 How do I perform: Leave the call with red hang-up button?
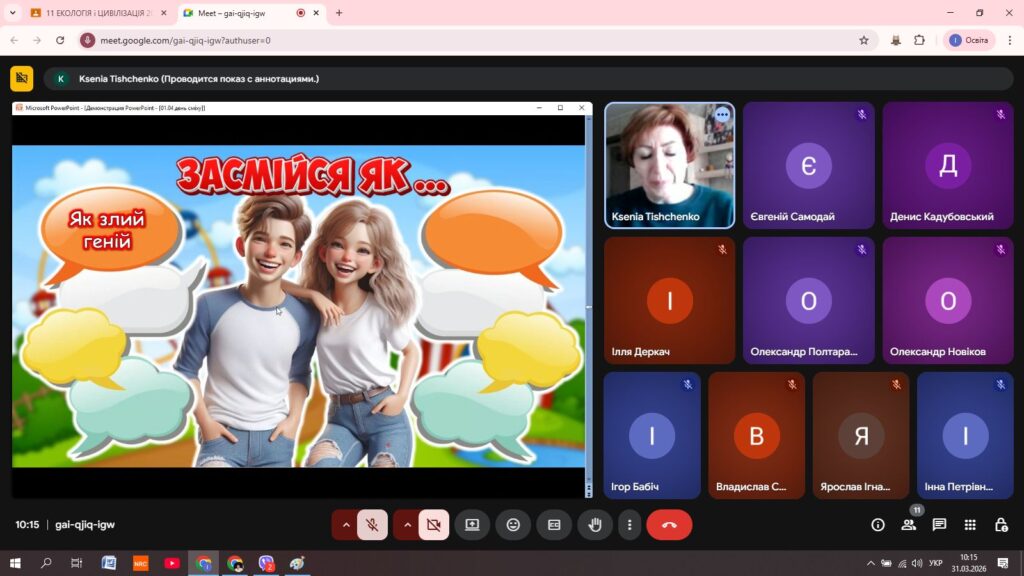(669, 524)
